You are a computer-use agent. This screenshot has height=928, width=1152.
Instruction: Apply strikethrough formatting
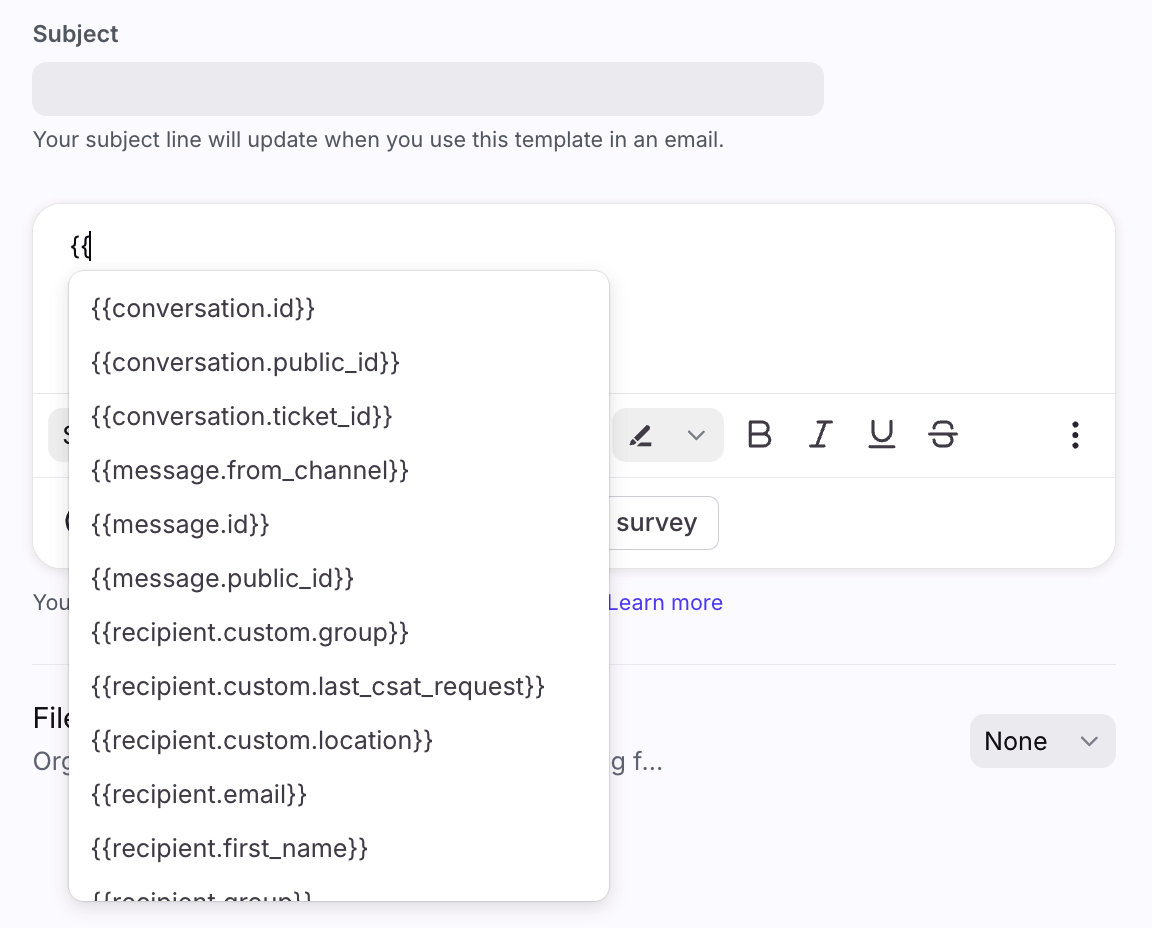tap(942, 435)
